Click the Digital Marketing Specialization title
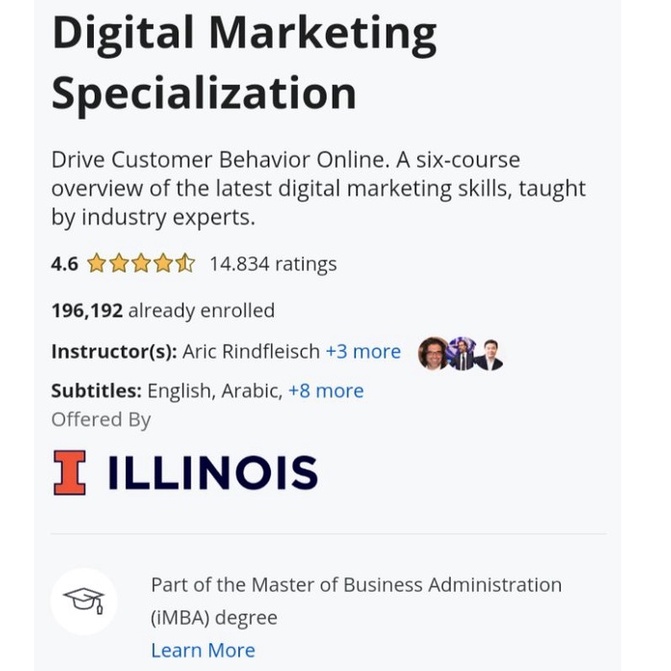 (244, 62)
